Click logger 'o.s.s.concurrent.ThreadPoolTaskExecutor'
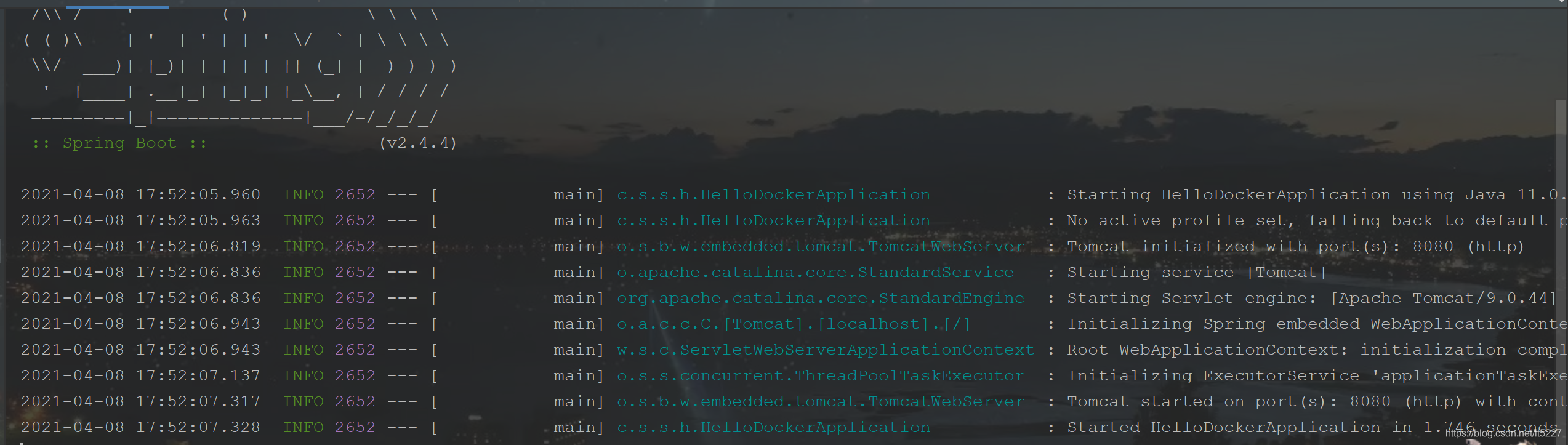 pos(821,376)
